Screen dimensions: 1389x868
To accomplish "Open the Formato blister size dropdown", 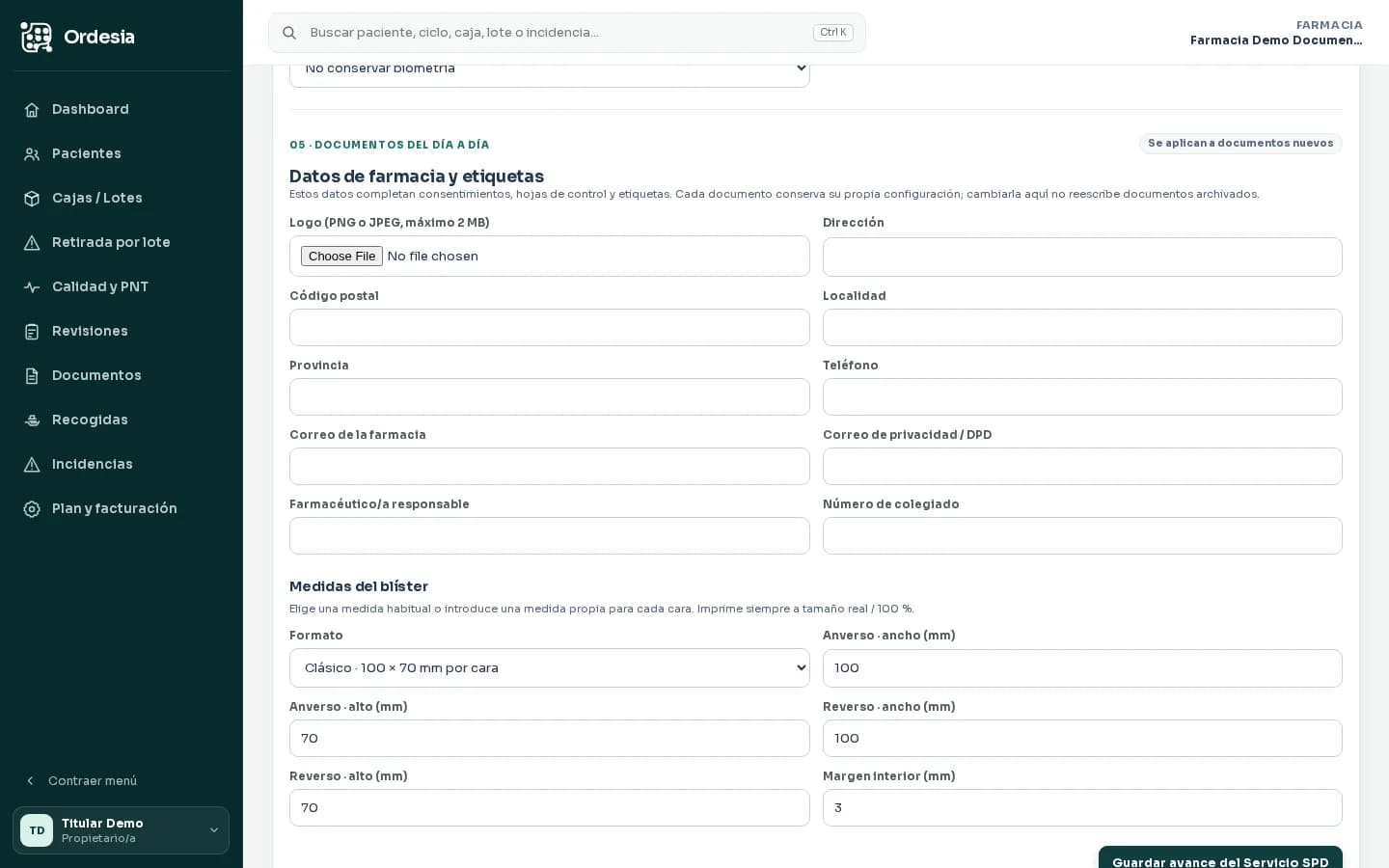I will [550, 668].
